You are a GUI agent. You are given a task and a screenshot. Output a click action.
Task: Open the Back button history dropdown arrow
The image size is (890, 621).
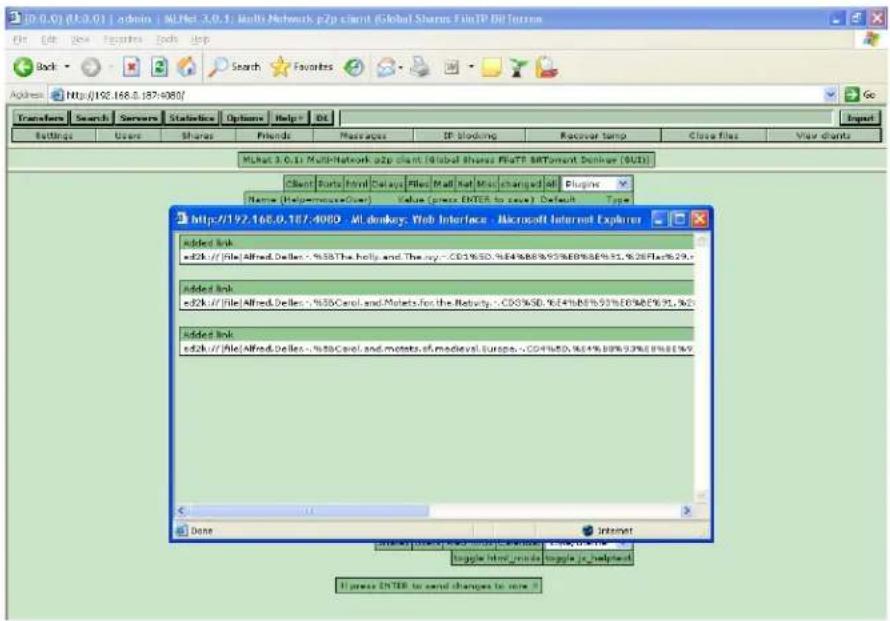(x=67, y=67)
